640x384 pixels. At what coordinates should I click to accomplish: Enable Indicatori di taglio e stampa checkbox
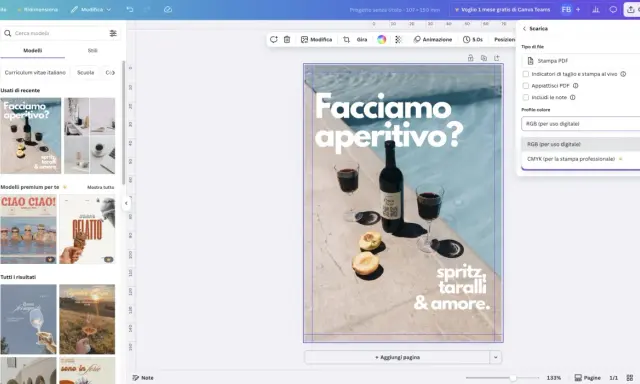pyautogui.click(x=526, y=74)
